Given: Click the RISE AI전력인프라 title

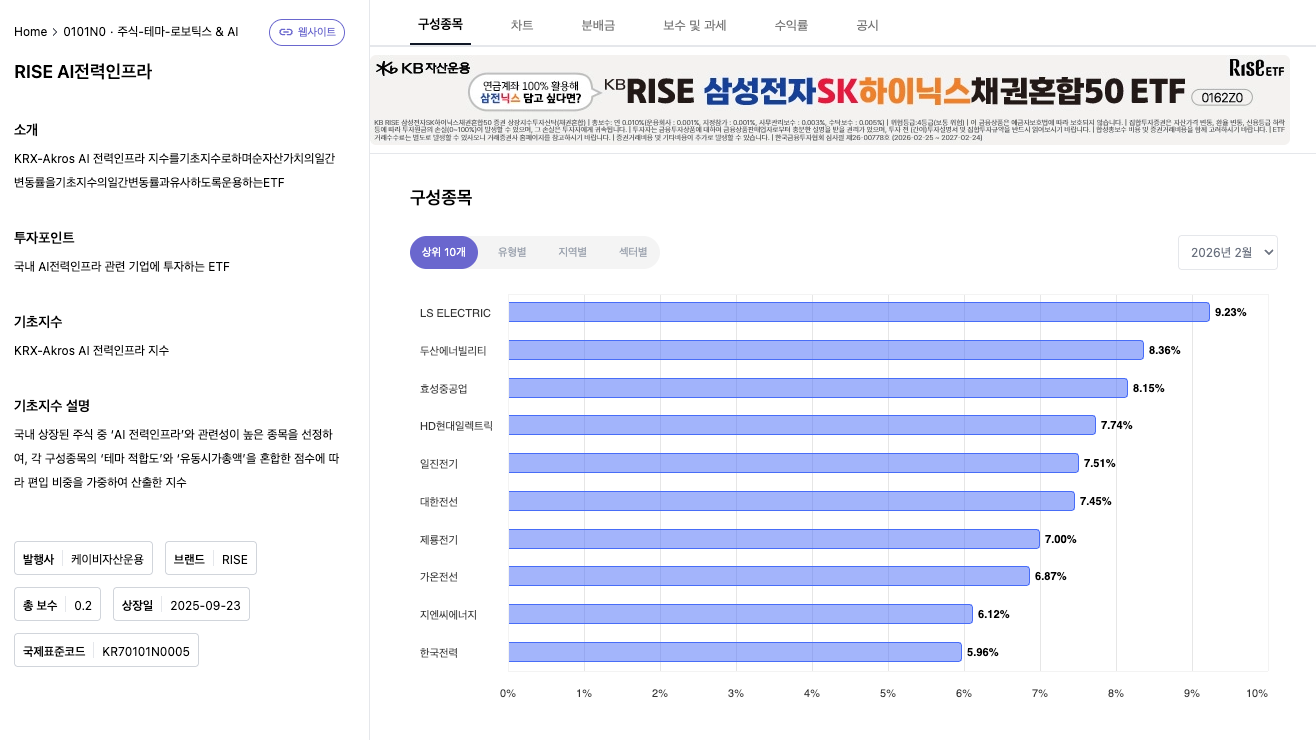Looking at the screenshot, I should tap(83, 72).
